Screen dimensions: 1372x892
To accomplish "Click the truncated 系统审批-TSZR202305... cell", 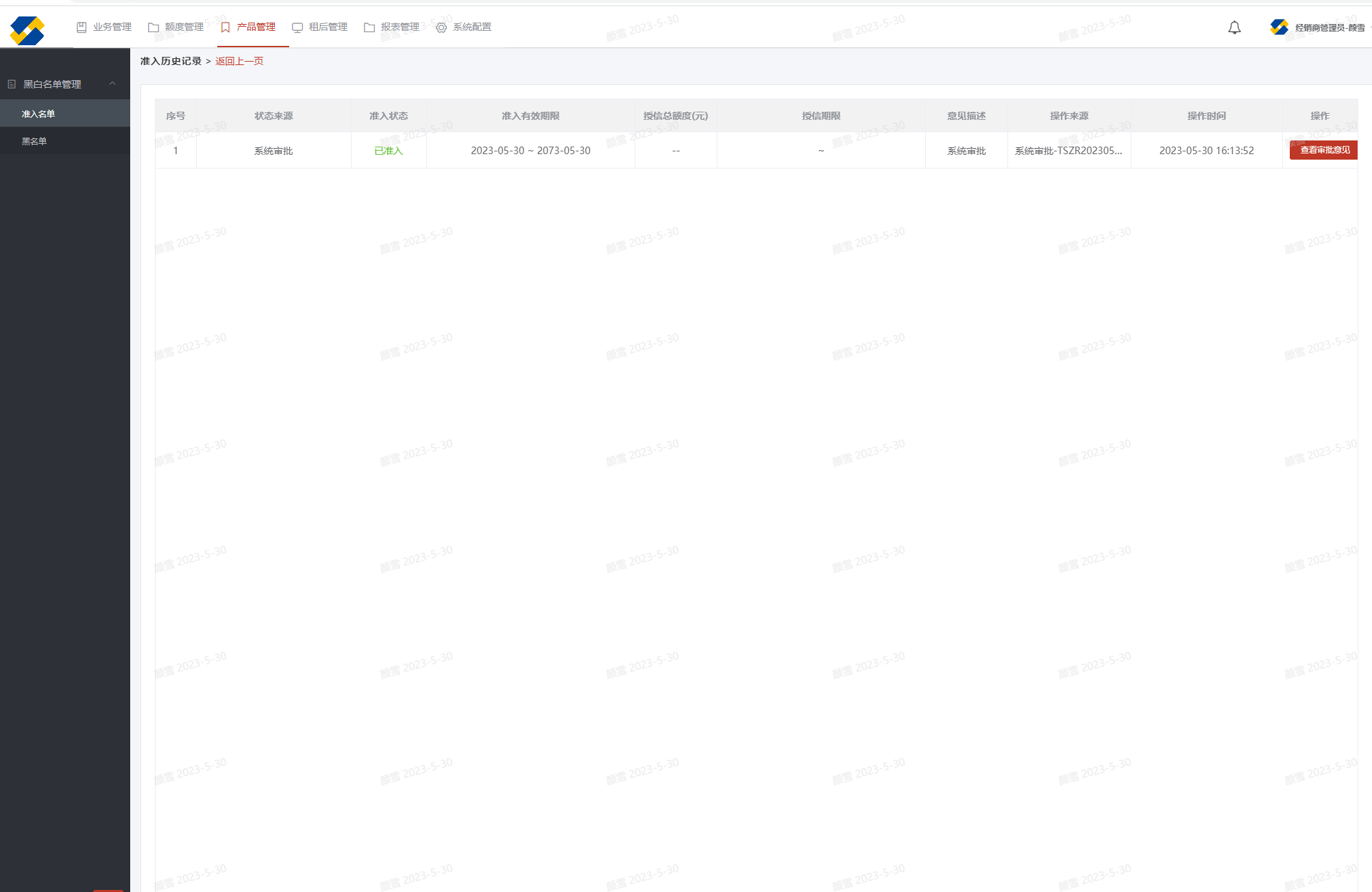I will tap(1068, 151).
